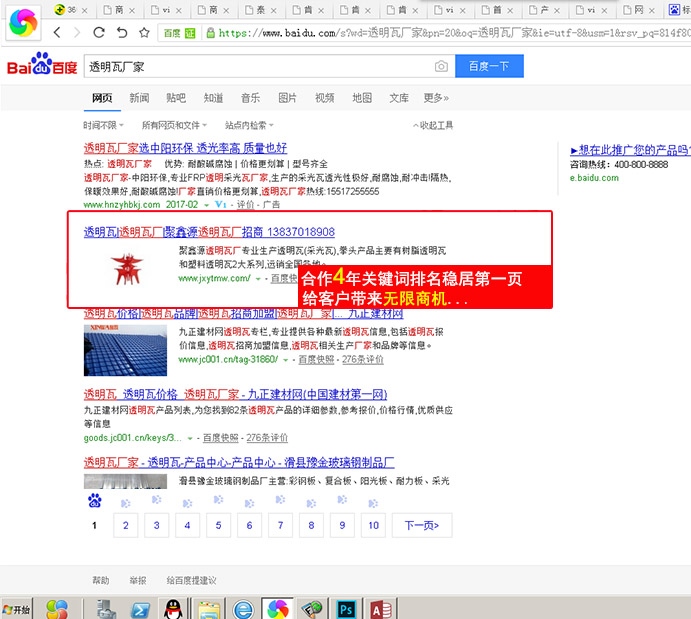Expand arrow next to www.hnzyhbkj.com 2017-02
This screenshot has width=691, height=619.
pos(206,205)
